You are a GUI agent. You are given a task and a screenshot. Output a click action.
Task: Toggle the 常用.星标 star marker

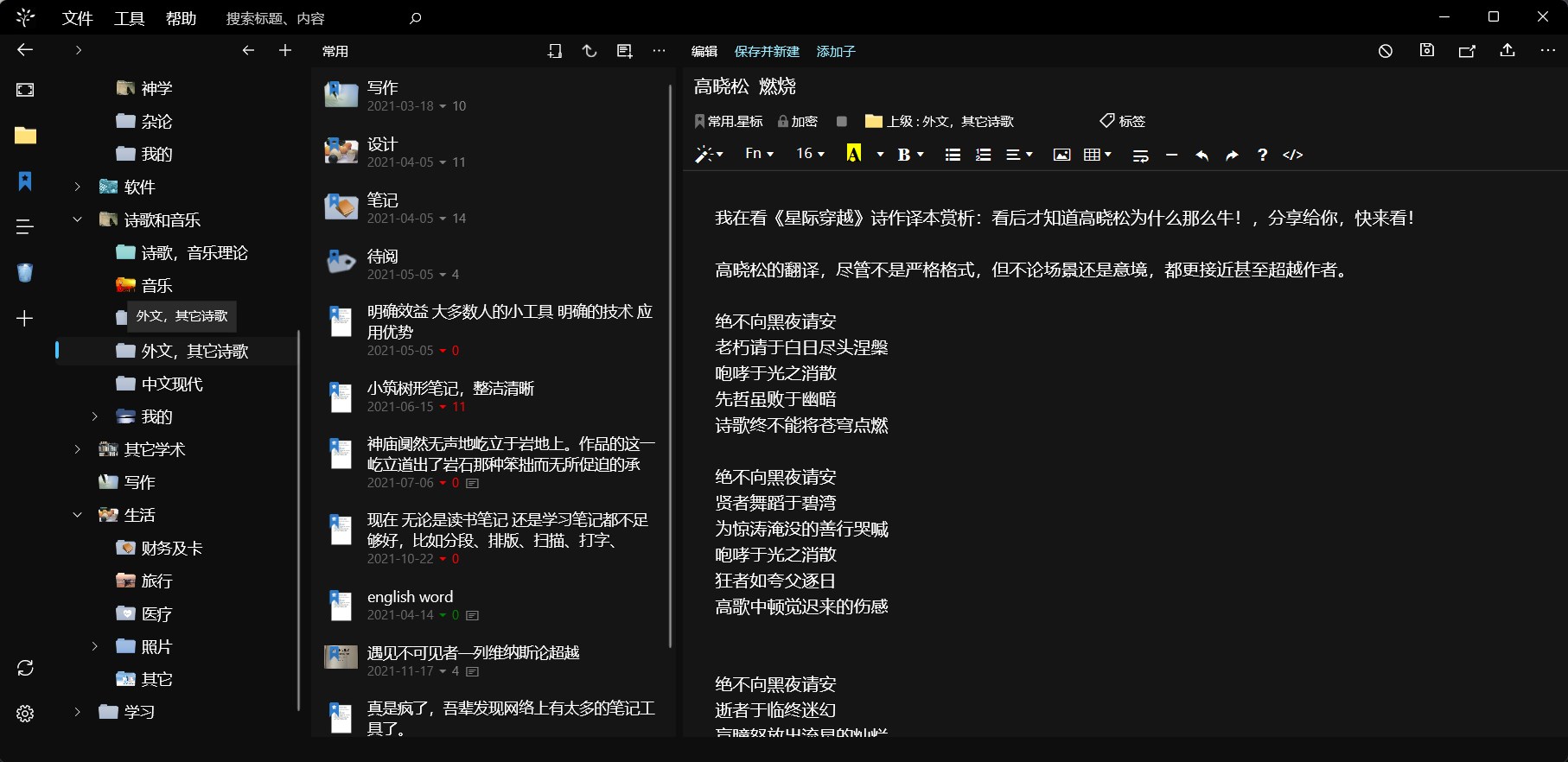point(729,121)
